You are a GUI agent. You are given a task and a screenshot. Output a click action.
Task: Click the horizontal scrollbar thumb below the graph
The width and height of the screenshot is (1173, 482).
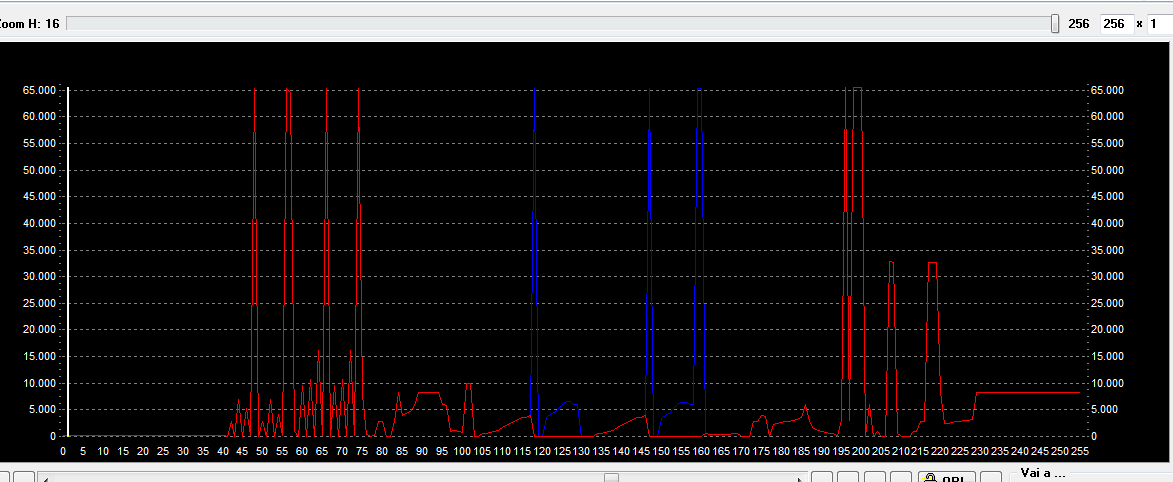(x=611, y=478)
